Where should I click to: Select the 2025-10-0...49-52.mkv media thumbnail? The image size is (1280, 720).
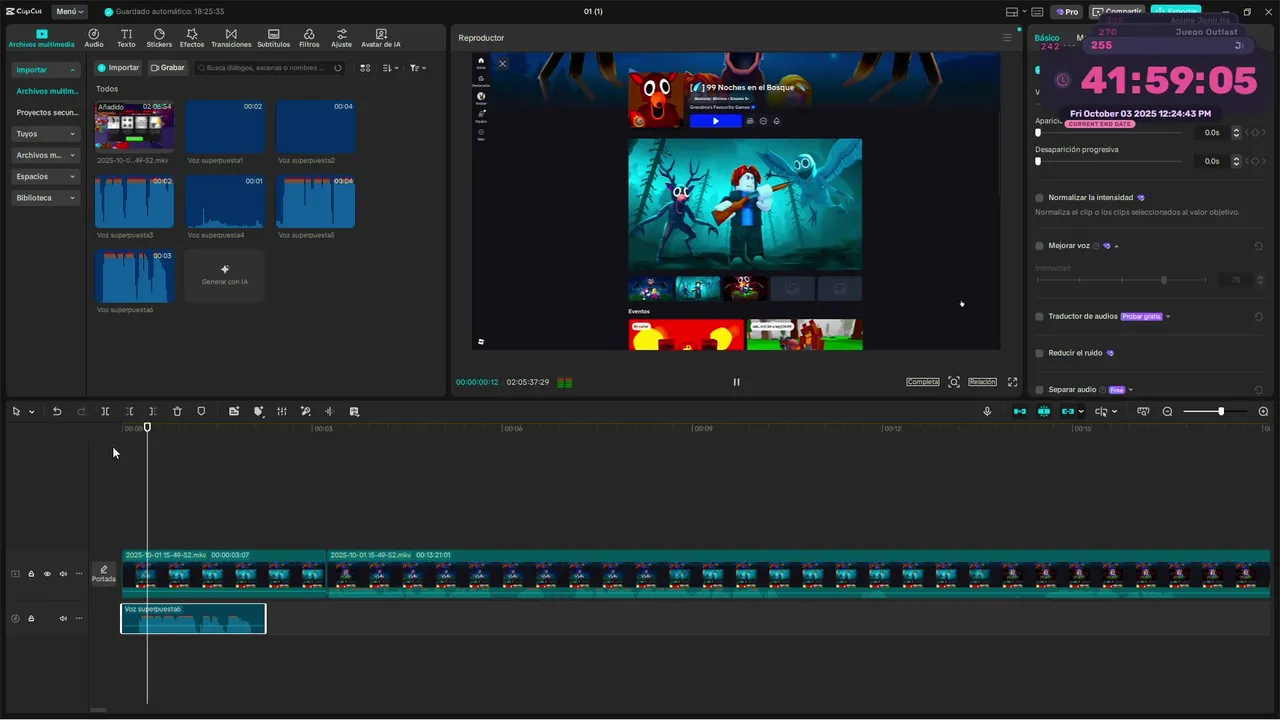(134, 125)
